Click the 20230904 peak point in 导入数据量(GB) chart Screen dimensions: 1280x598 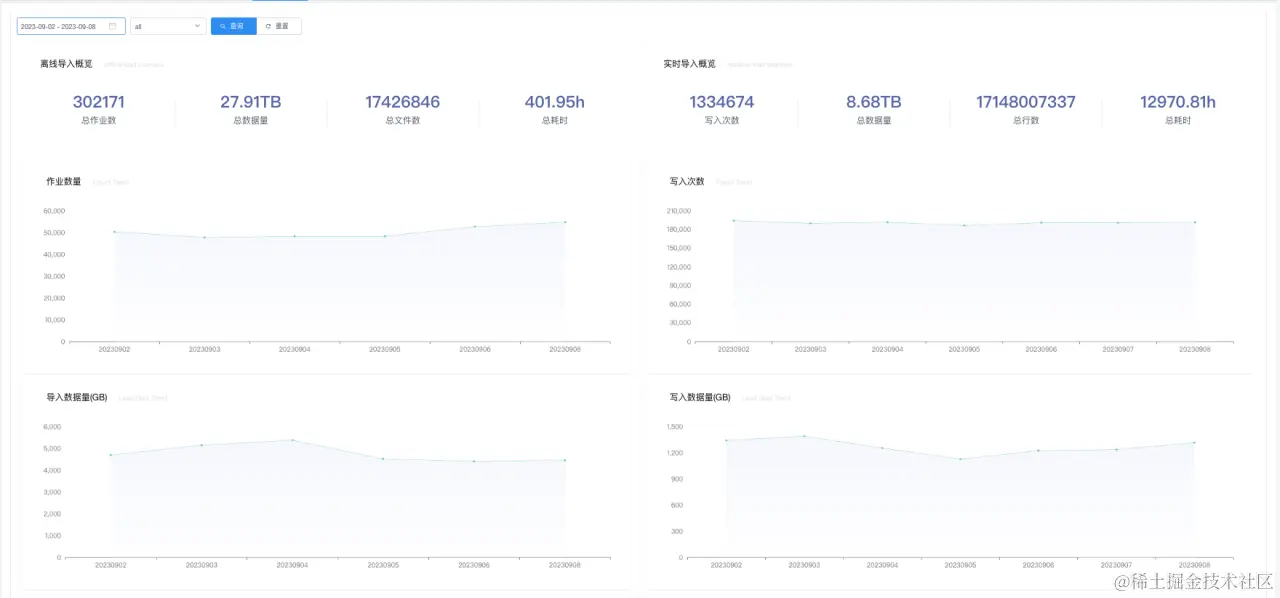(x=293, y=440)
